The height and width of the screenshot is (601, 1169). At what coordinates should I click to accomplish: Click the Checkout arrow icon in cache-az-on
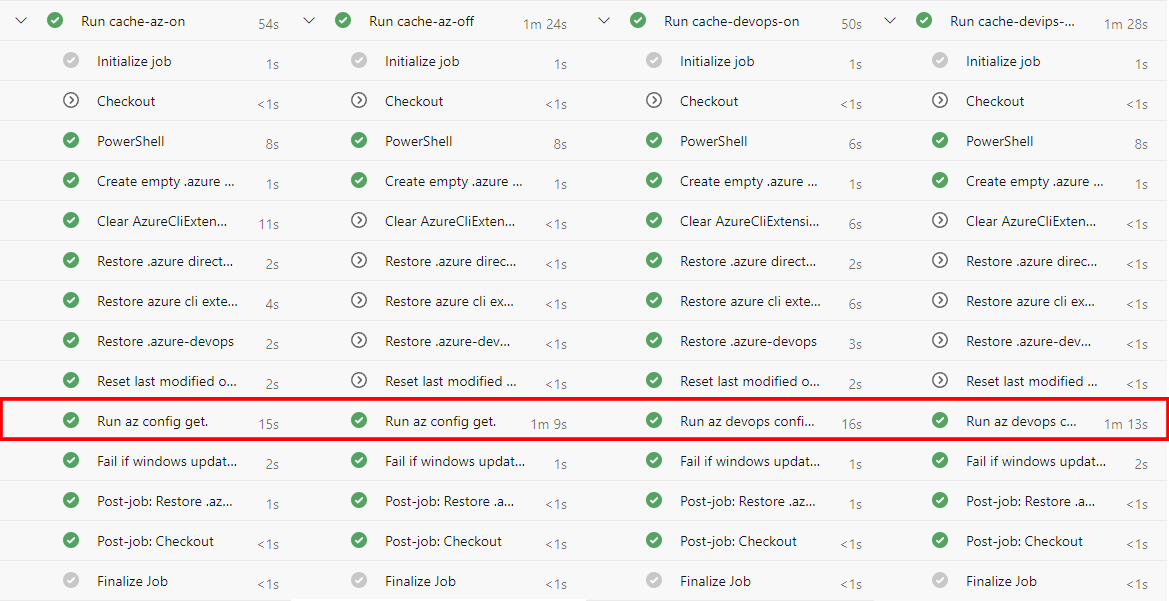pyautogui.click(x=71, y=101)
